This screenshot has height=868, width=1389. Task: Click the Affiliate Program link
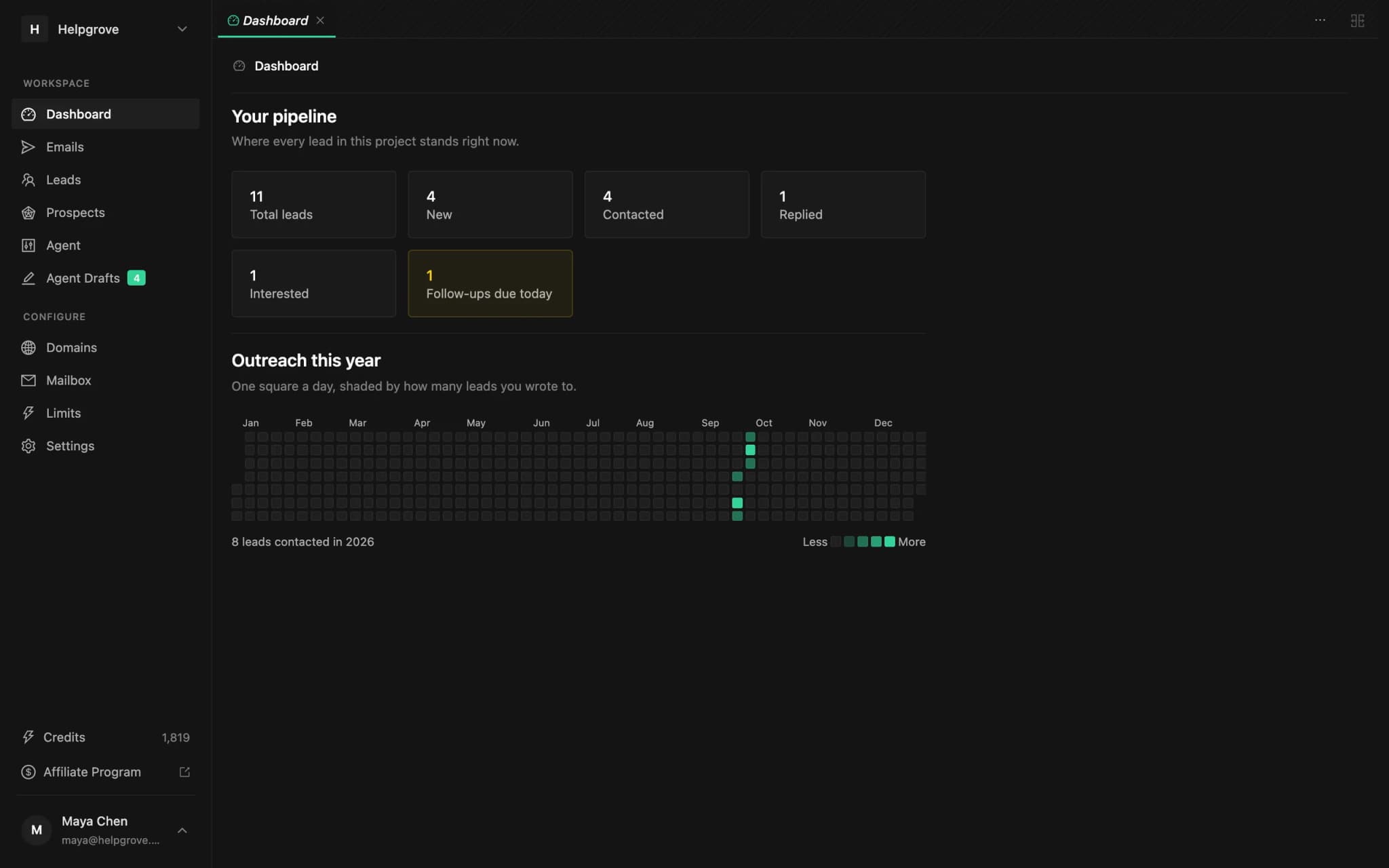point(106,772)
